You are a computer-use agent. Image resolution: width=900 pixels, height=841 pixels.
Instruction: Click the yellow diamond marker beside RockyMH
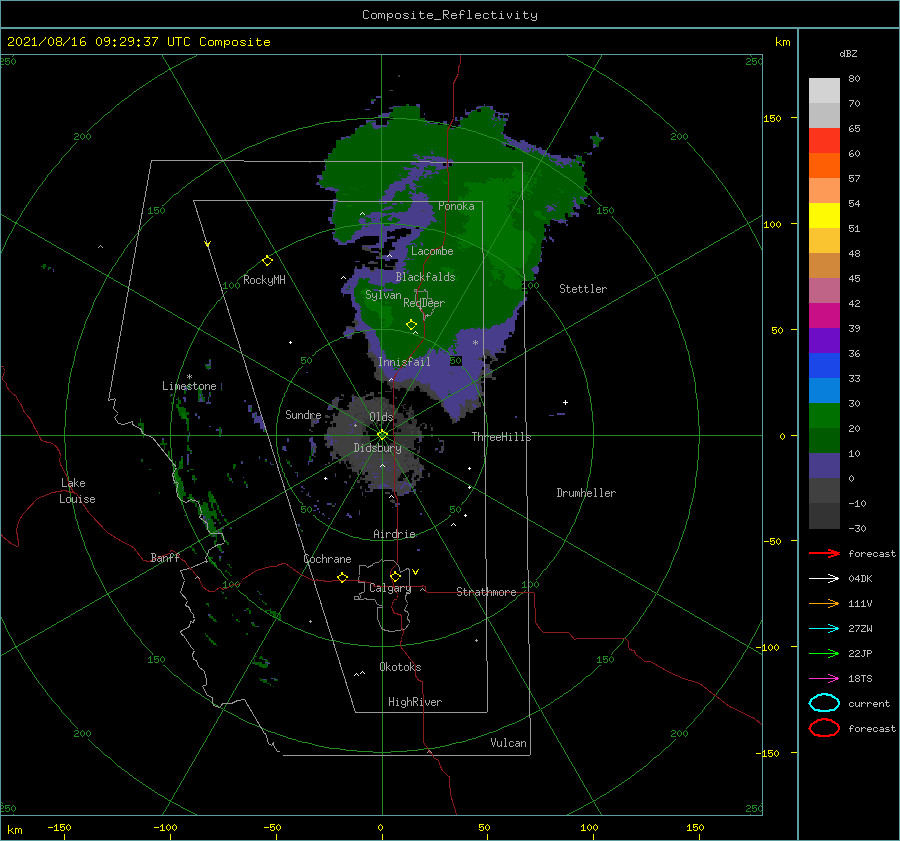click(267, 261)
